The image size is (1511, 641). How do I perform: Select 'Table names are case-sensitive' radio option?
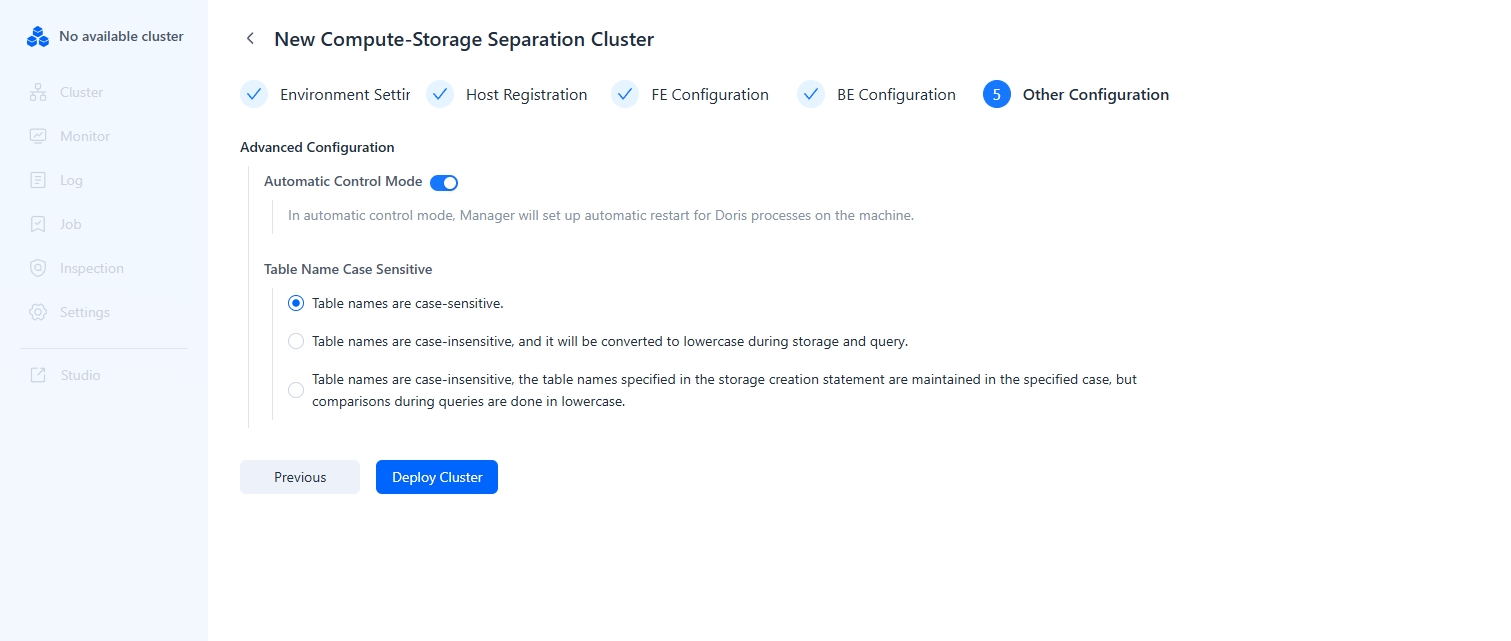(296, 303)
